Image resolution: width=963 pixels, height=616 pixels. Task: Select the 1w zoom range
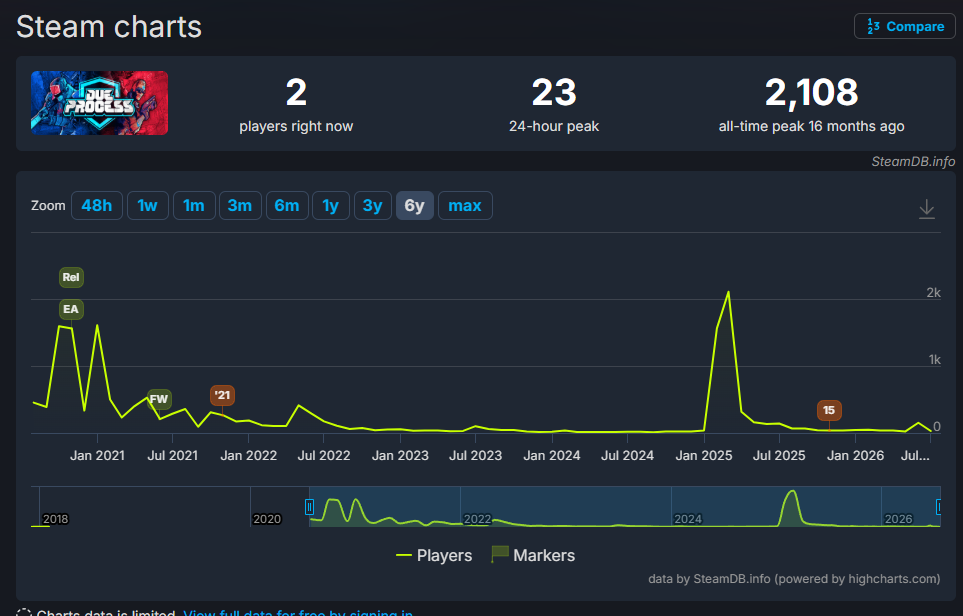(x=147, y=206)
